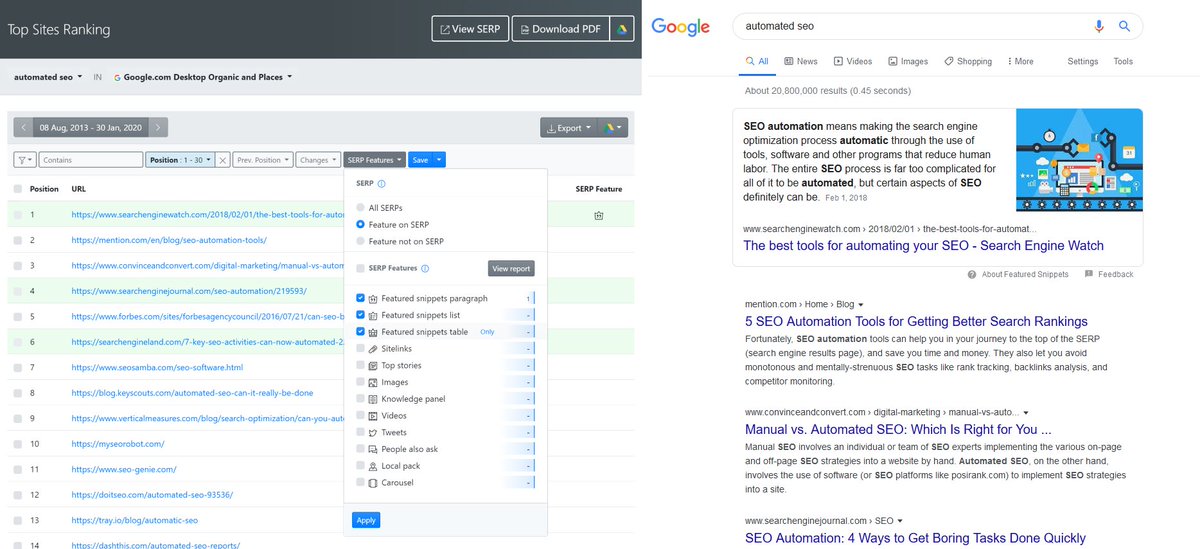The width and height of the screenshot is (1200, 549).
Task: Click the Top stories newspaper icon
Action: (x=373, y=366)
